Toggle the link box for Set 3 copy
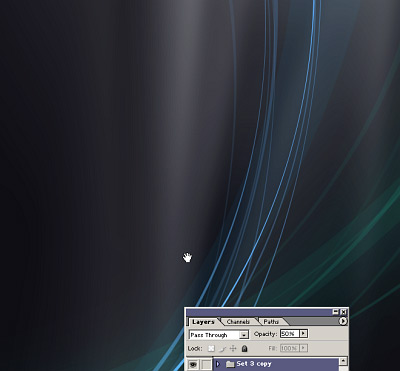400x371 pixels. click(206, 364)
